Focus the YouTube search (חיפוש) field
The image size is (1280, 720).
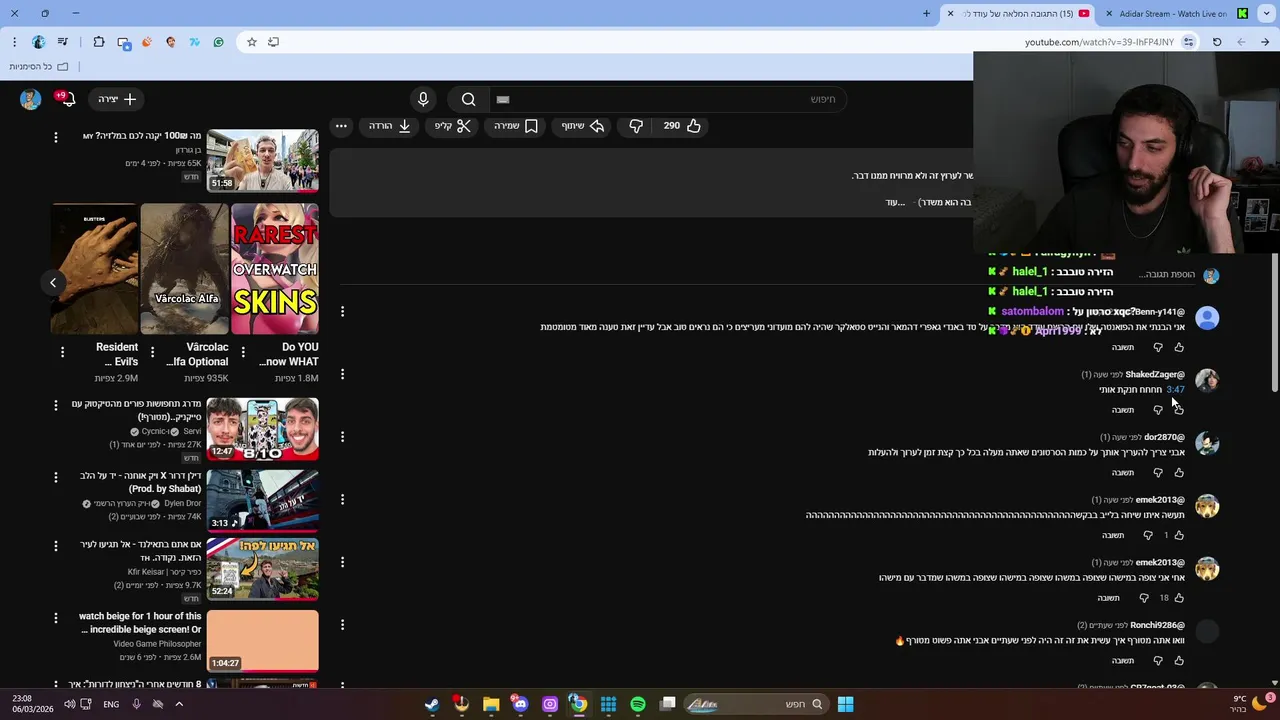[668, 99]
